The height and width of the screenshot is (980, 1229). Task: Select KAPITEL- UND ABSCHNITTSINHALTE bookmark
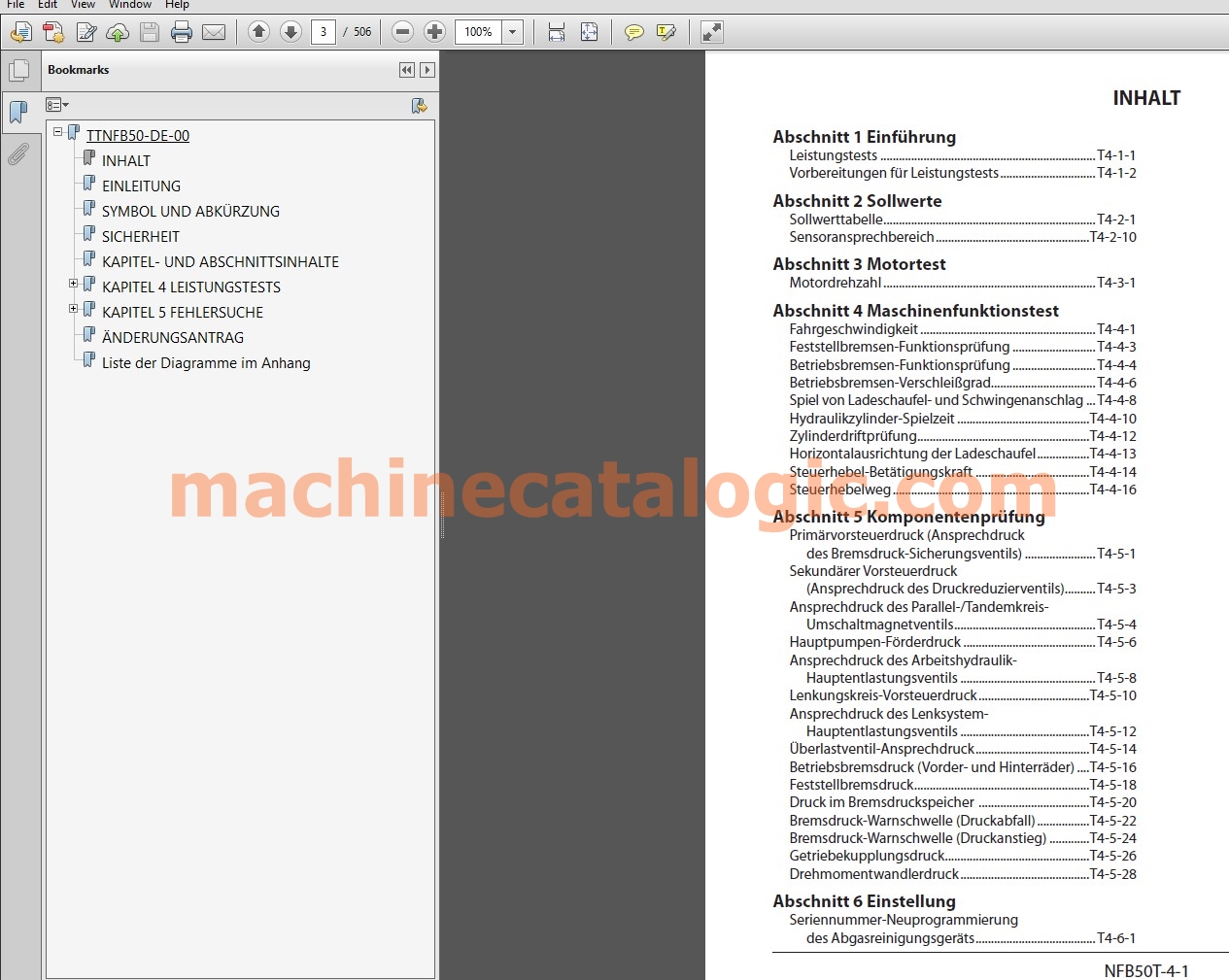coord(221,262)
